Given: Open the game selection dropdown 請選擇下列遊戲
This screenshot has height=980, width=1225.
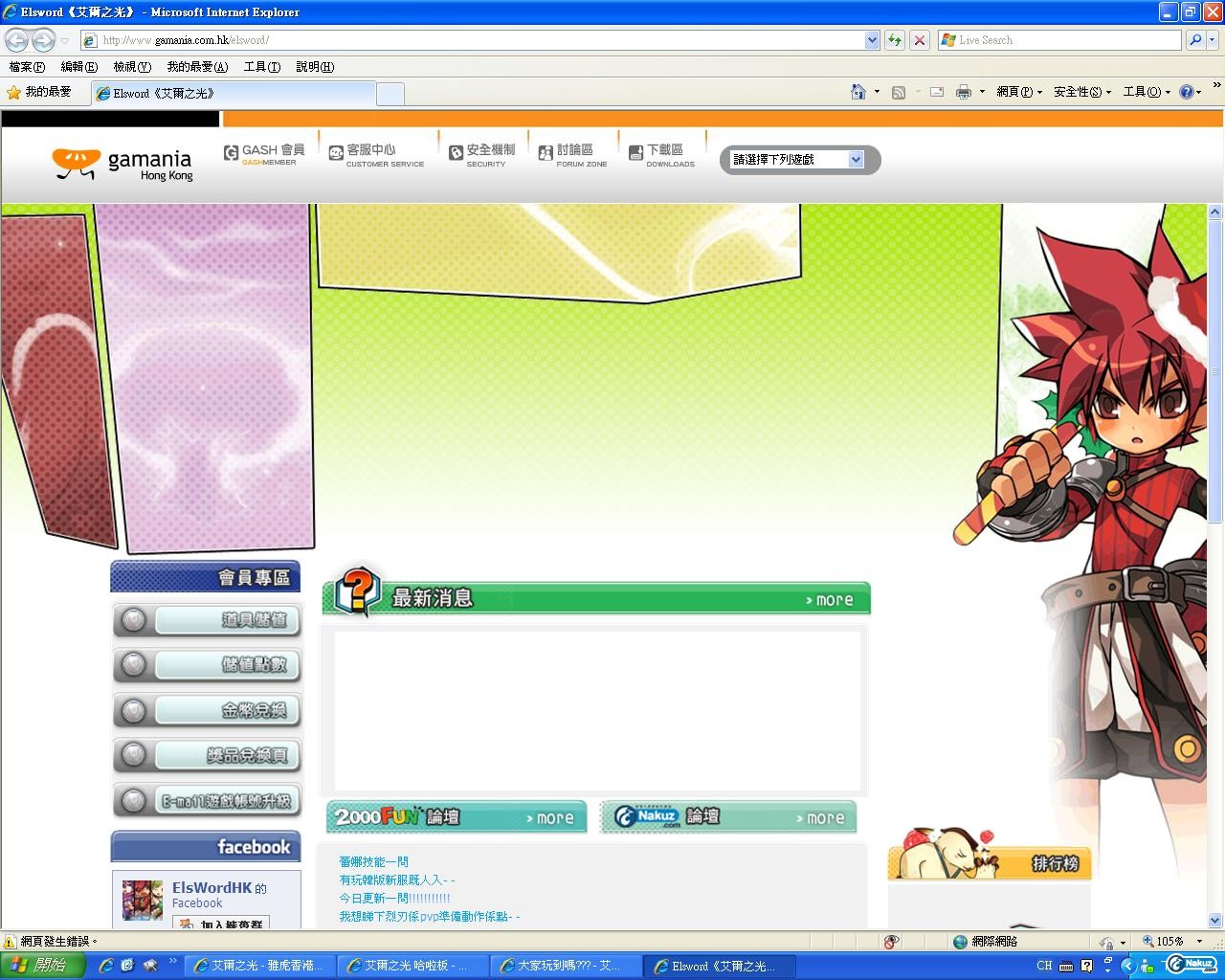Looking at the screenshot, I should point(798,160).
